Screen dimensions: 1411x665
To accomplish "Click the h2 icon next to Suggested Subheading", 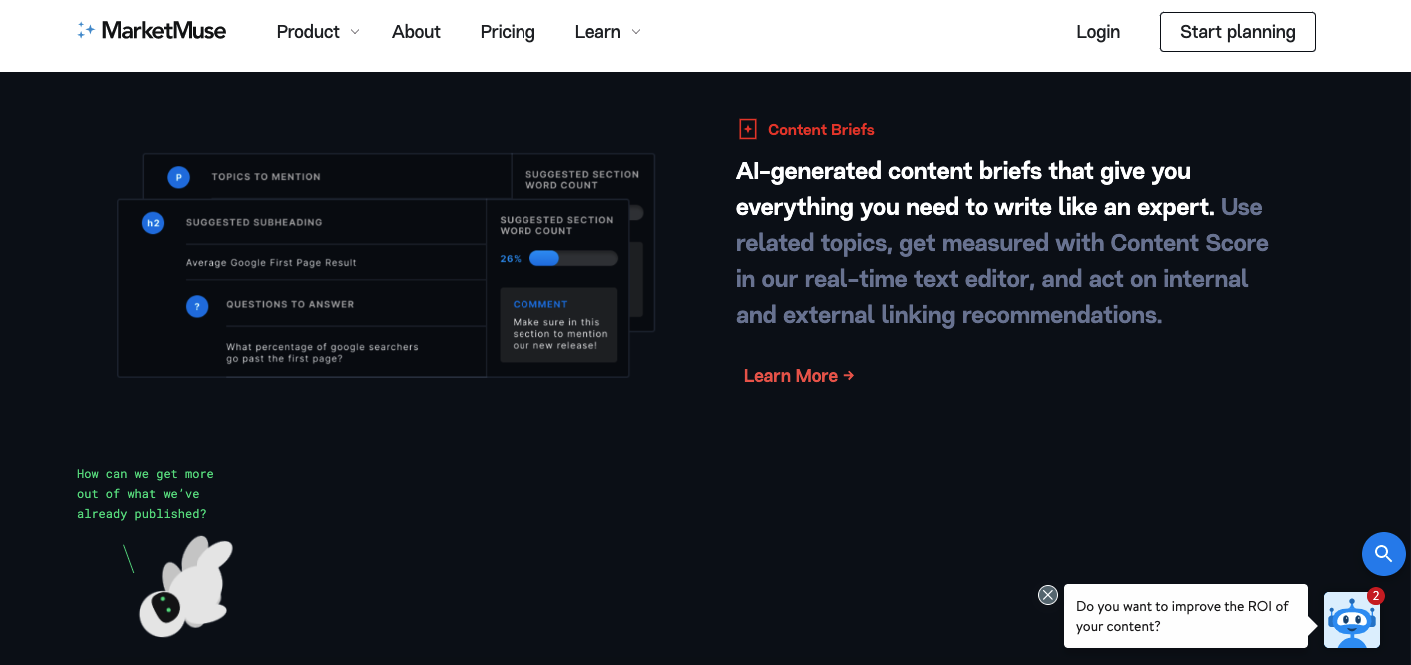I will point(152,222).
